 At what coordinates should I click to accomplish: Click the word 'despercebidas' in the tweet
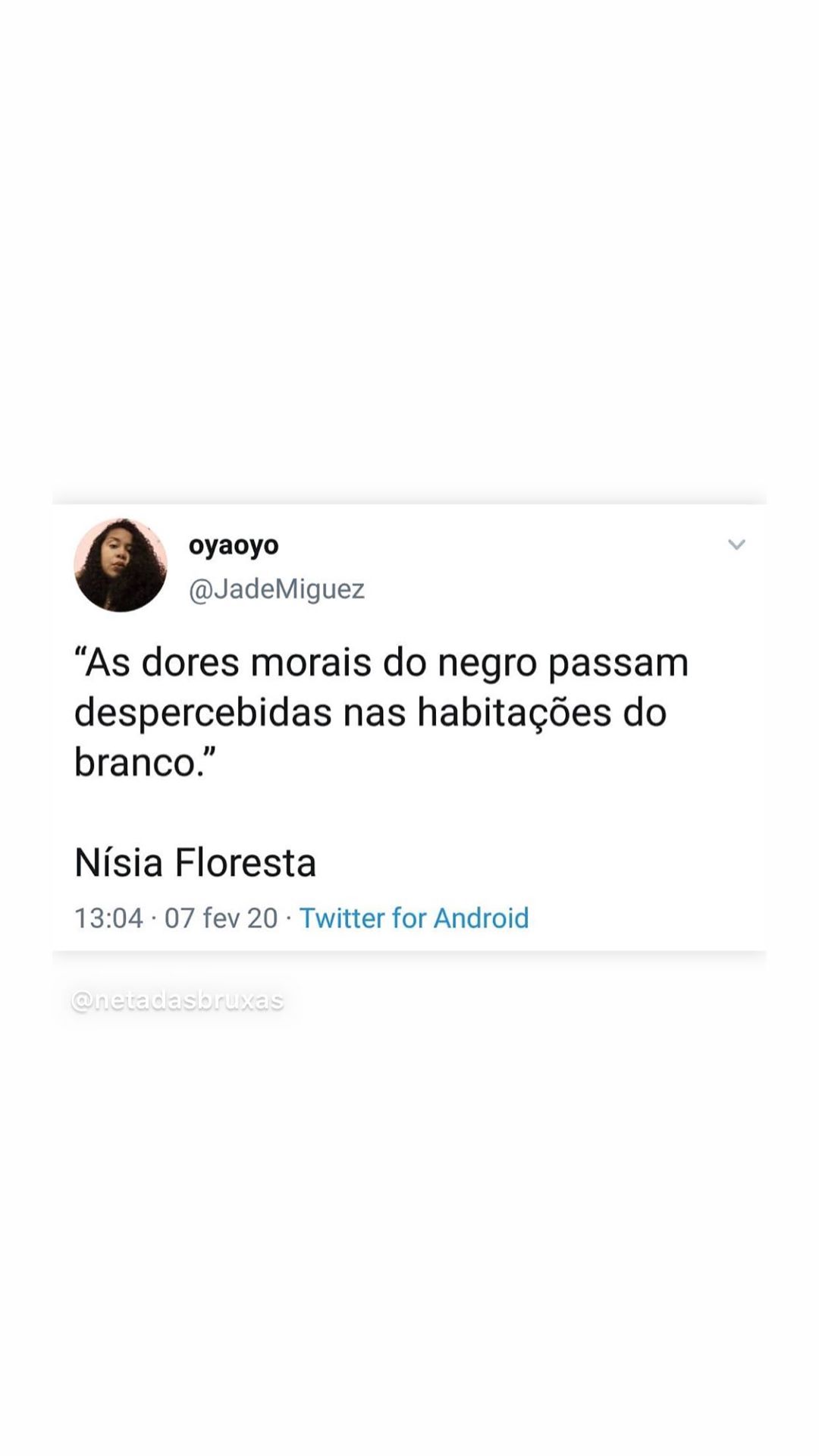203,713
